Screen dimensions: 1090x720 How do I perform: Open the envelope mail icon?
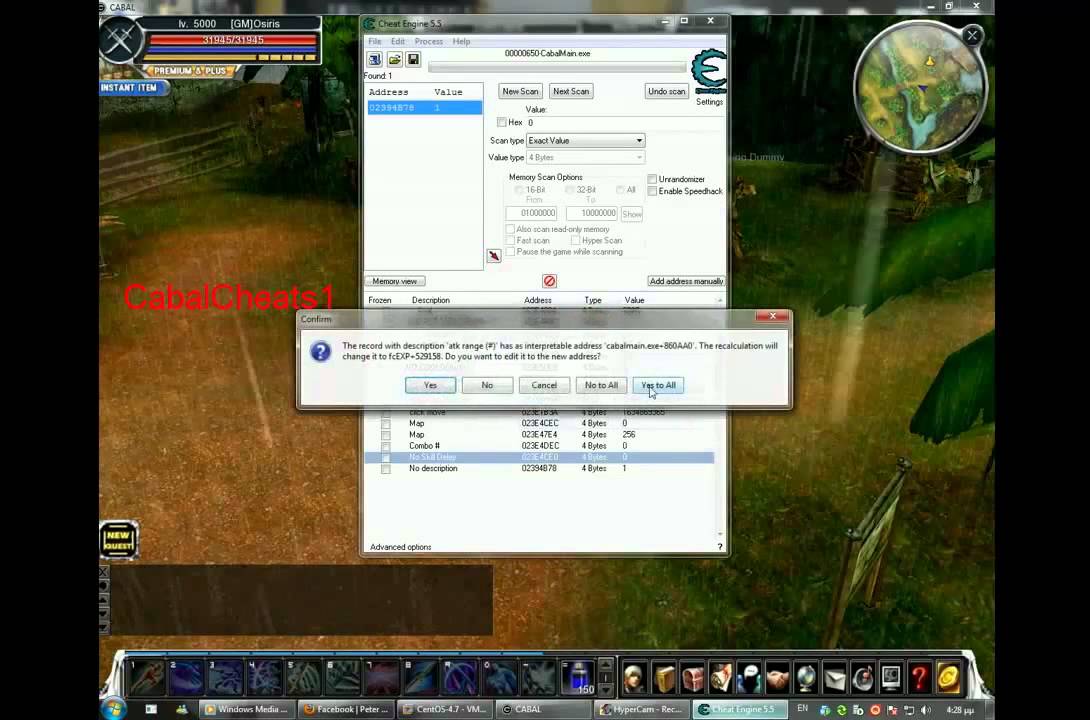[x=834, y=677]
